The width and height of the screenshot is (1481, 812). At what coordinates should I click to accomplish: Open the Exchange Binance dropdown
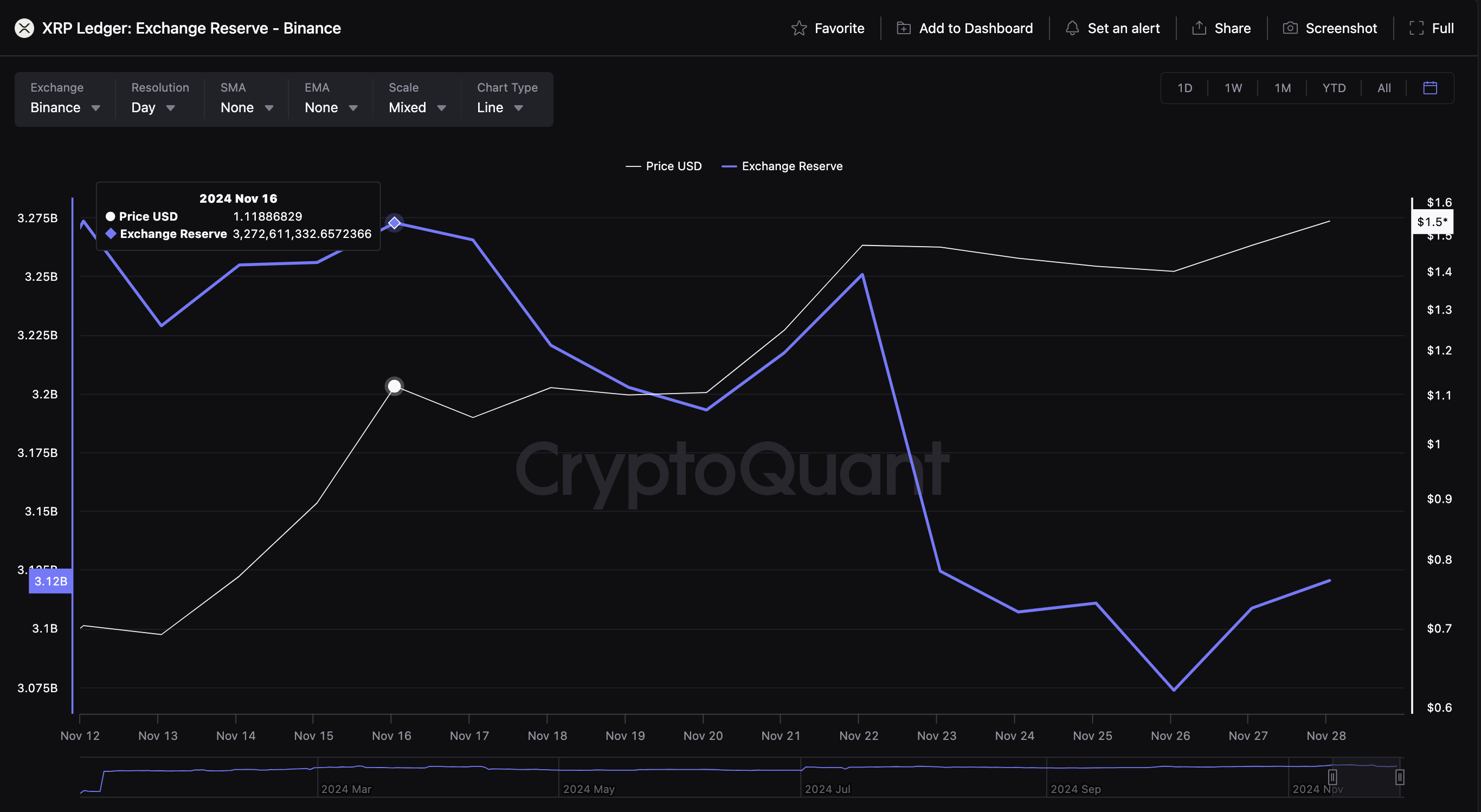(x=65, y=107)
